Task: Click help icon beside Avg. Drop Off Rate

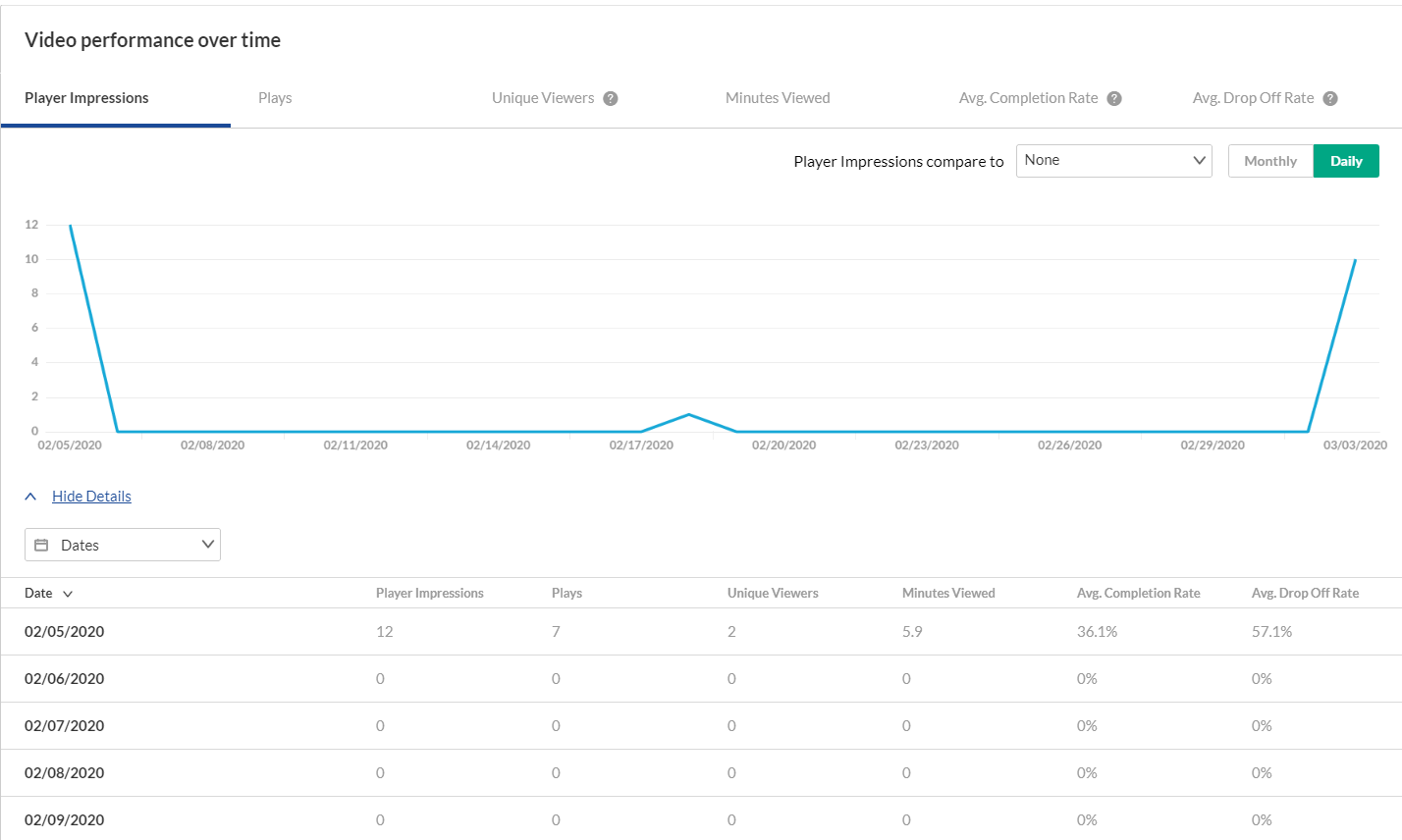Action: (1330, 98)
